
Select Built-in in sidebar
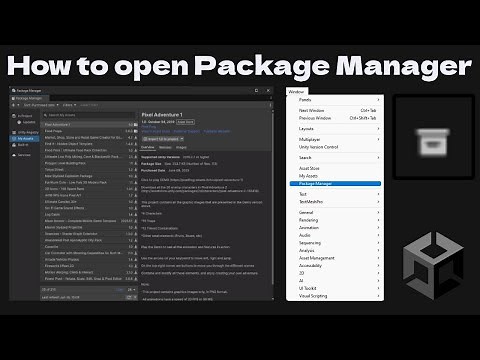[x=23, y=145]
